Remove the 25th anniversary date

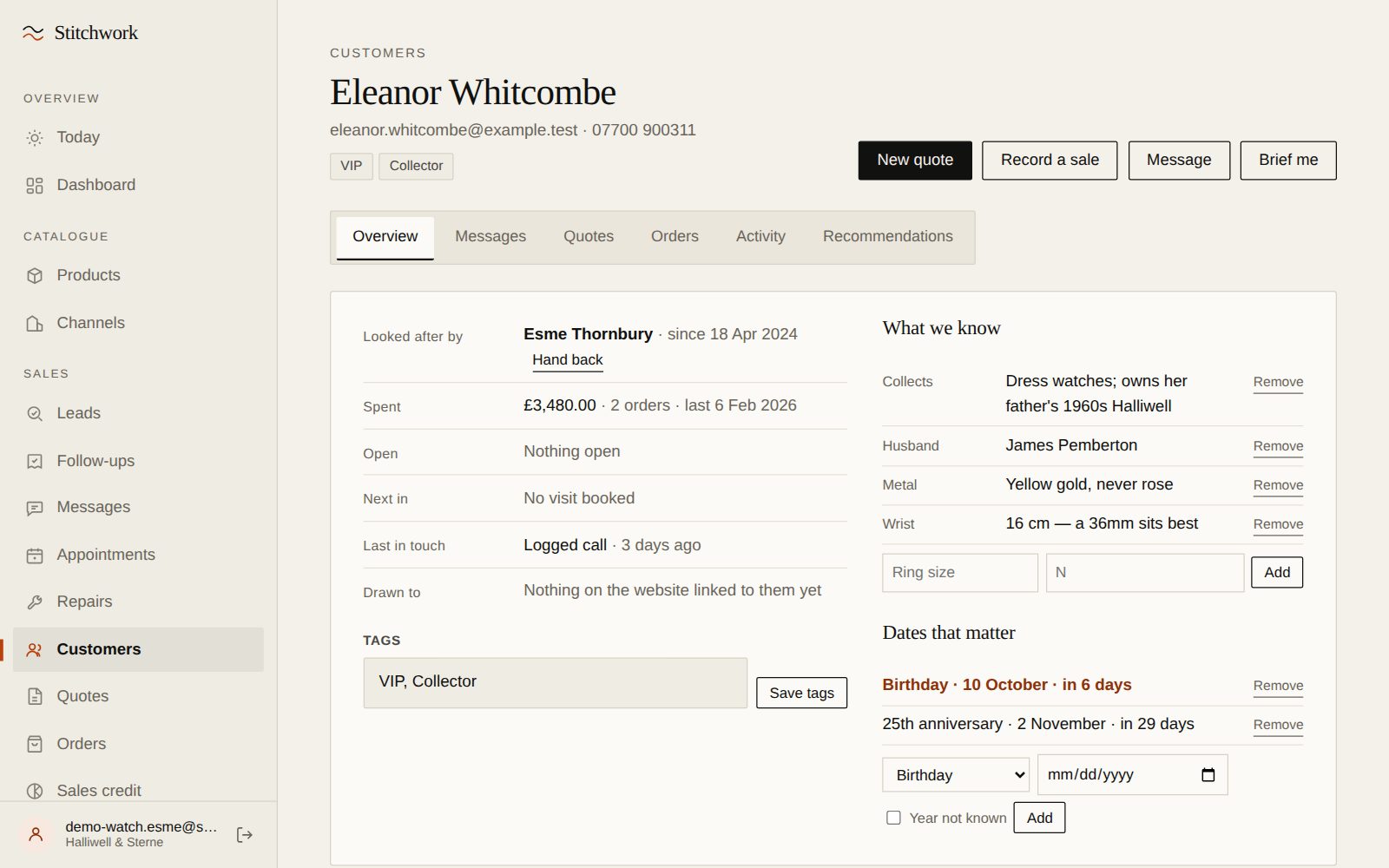(1278, 726)
